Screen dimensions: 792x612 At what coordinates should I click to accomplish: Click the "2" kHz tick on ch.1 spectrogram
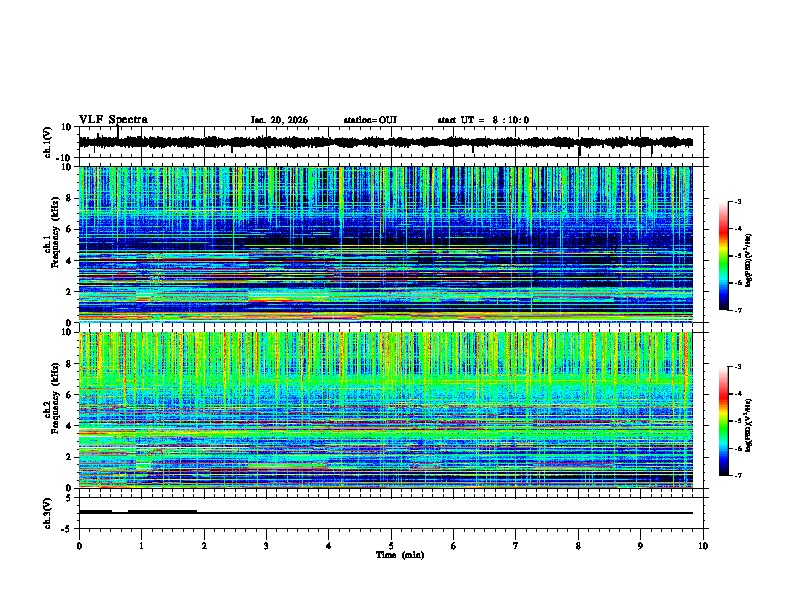[x=70, y=291]
